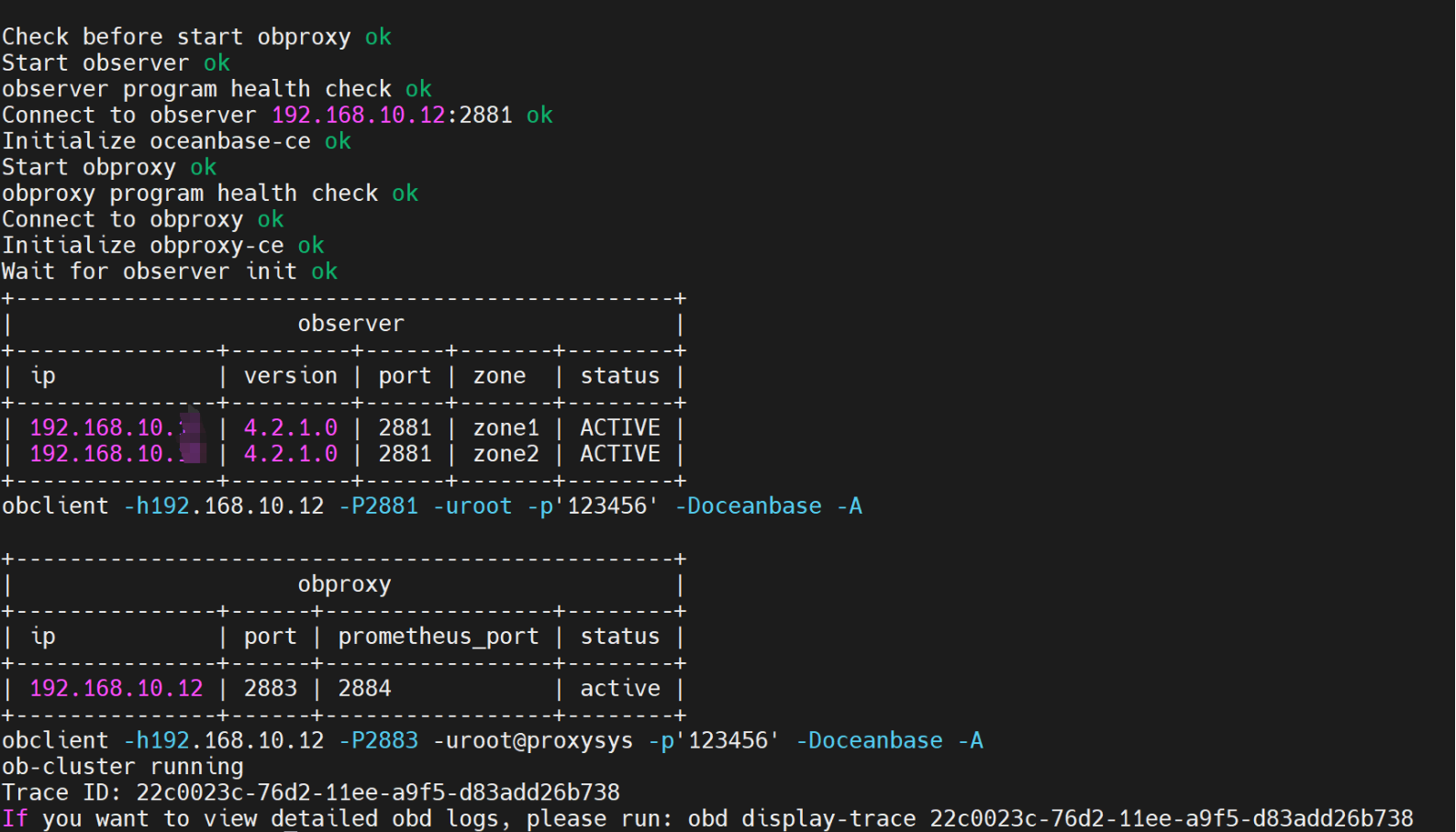This screenshot has width=1456, height=832.
Task: Click 'ok' after 'Wait for observer init'
Action: (325, 272)
